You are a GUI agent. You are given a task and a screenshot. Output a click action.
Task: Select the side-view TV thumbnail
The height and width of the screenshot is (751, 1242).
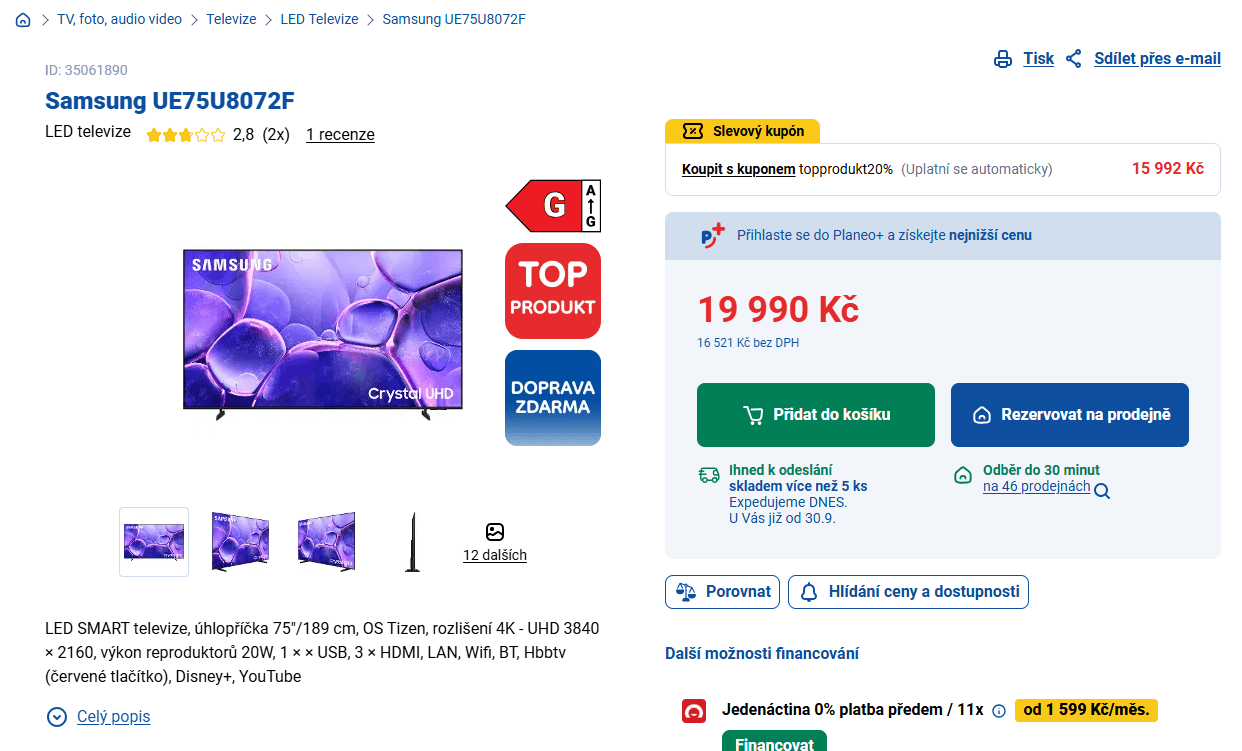pos(412,542)
